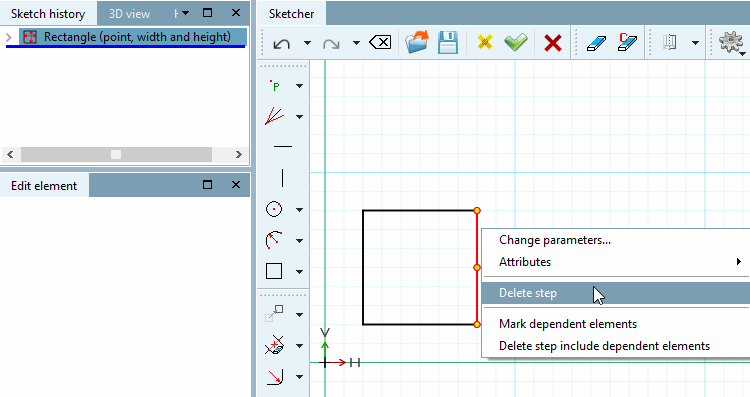
Task: Click the Sketch history horizontal scrollbar thumb
Action: click(116, 154)
